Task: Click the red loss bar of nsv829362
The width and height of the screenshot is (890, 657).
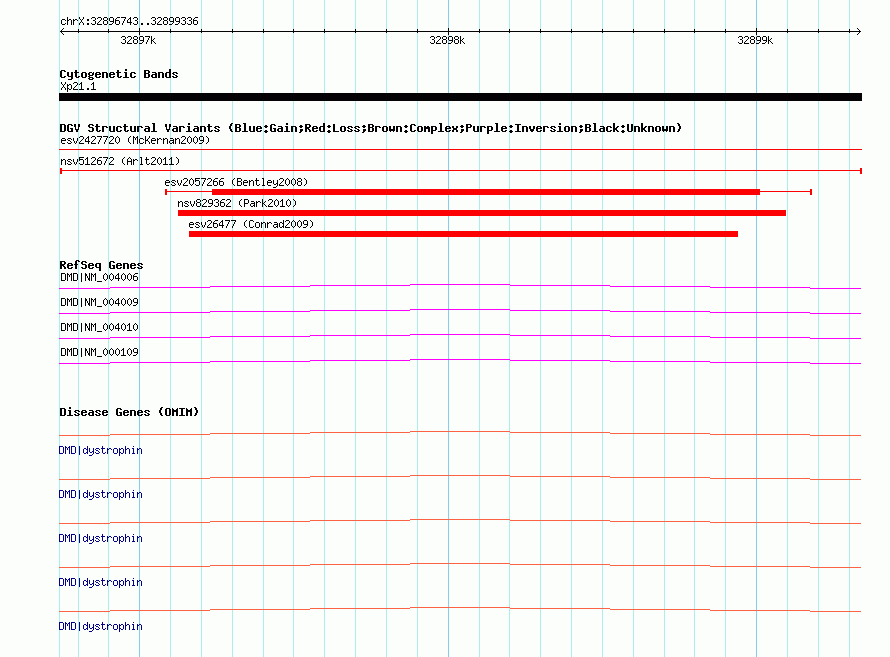Action: (x=482, y=213)
